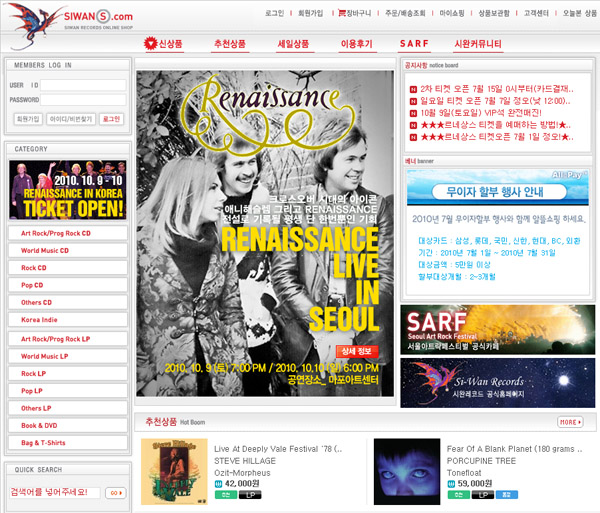
Task: Open Renaissance in Korea ticket banner
Action: click(x=68, y=190)
